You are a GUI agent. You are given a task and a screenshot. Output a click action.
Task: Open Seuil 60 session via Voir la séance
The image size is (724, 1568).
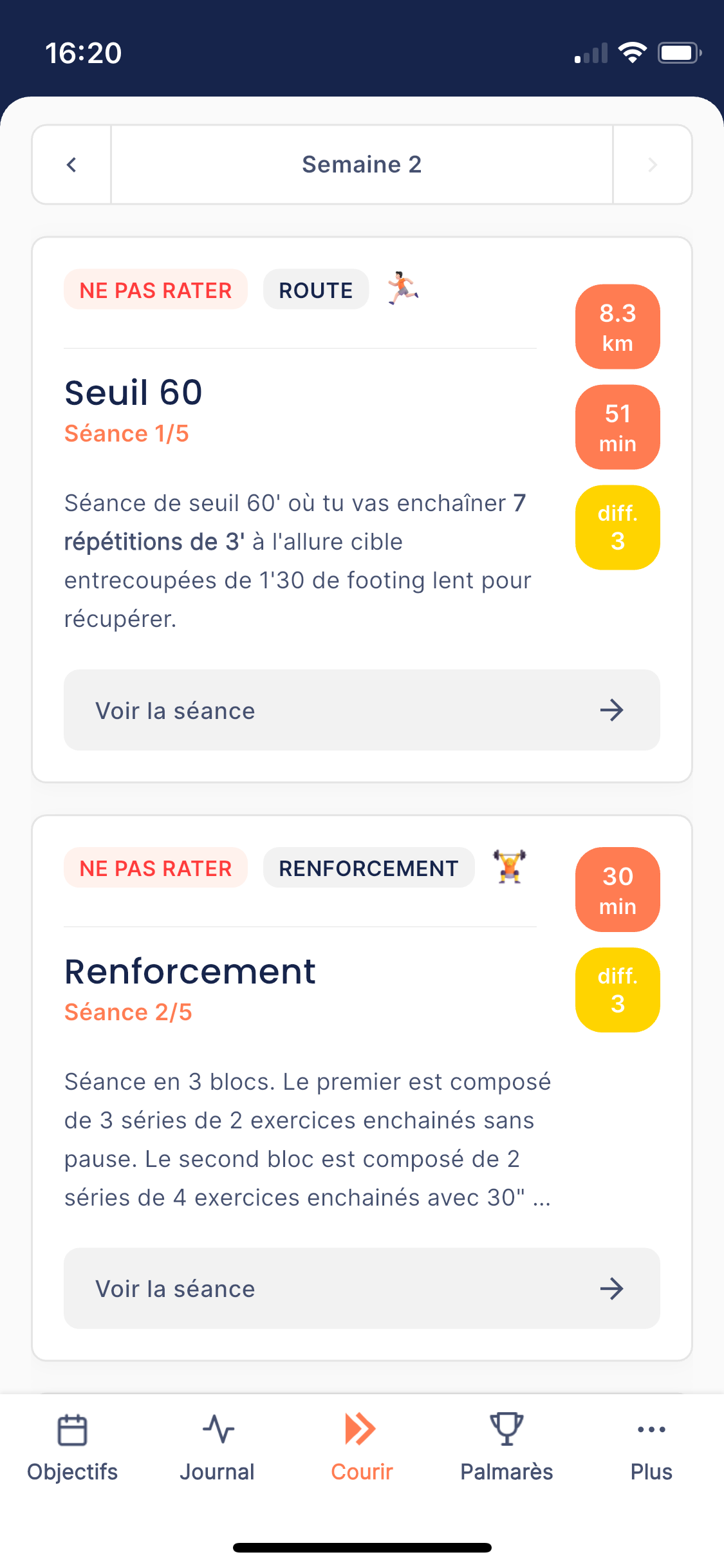[362, 710]
